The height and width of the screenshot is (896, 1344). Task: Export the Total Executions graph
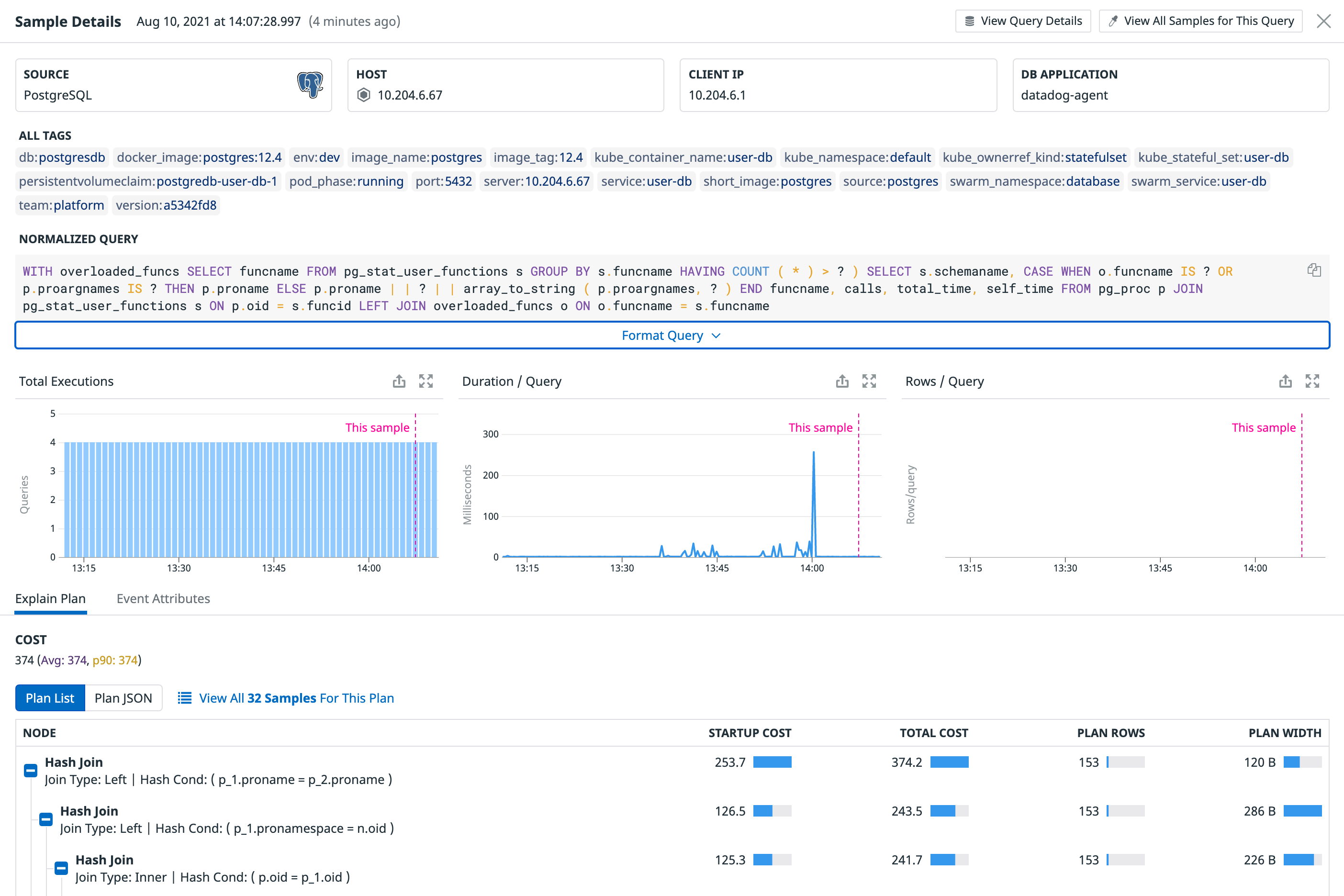pyautogui.click(x=399, y=381)
